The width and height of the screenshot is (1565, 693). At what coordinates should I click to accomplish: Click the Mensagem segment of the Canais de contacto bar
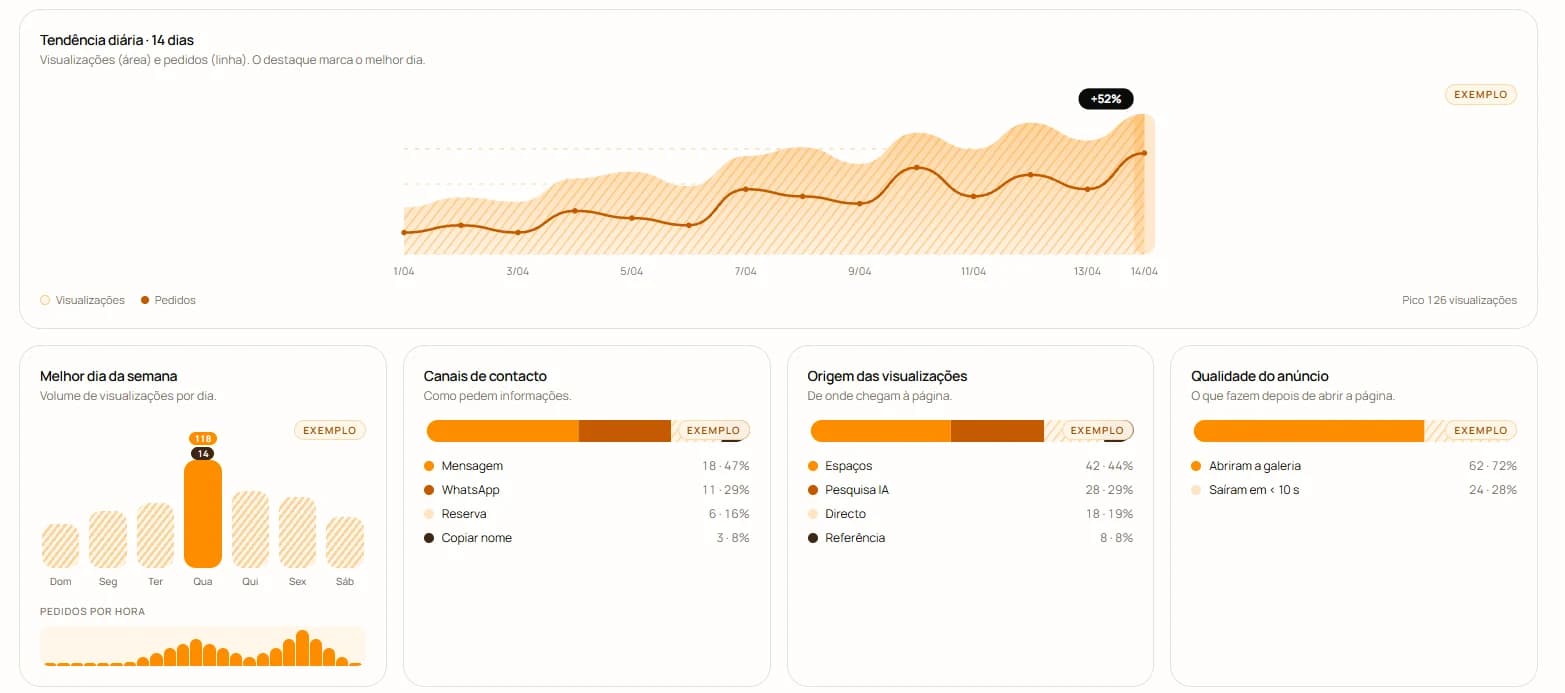tap(502, 431)
